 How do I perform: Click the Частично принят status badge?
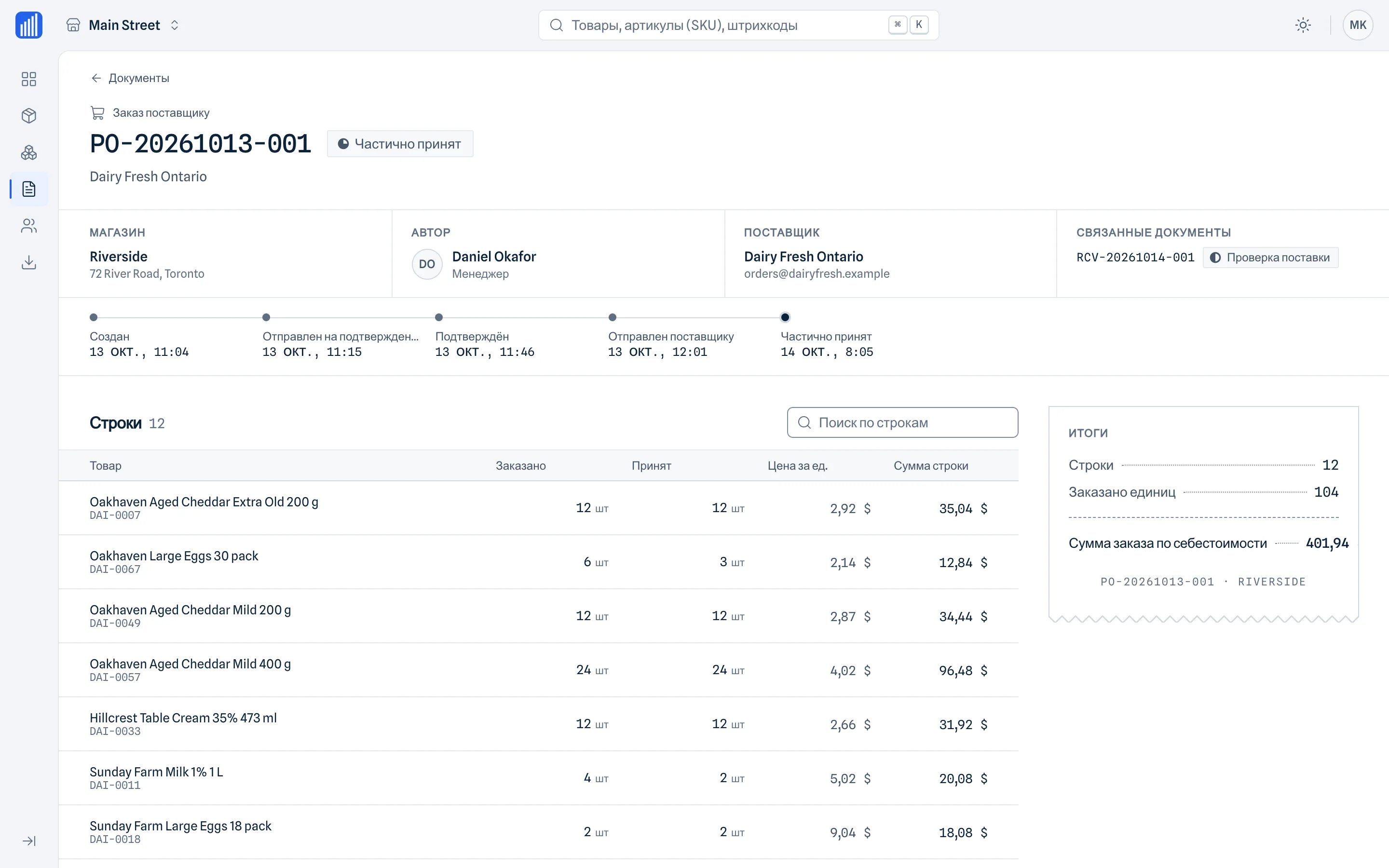pyautogui.click(x=400, y=144)
